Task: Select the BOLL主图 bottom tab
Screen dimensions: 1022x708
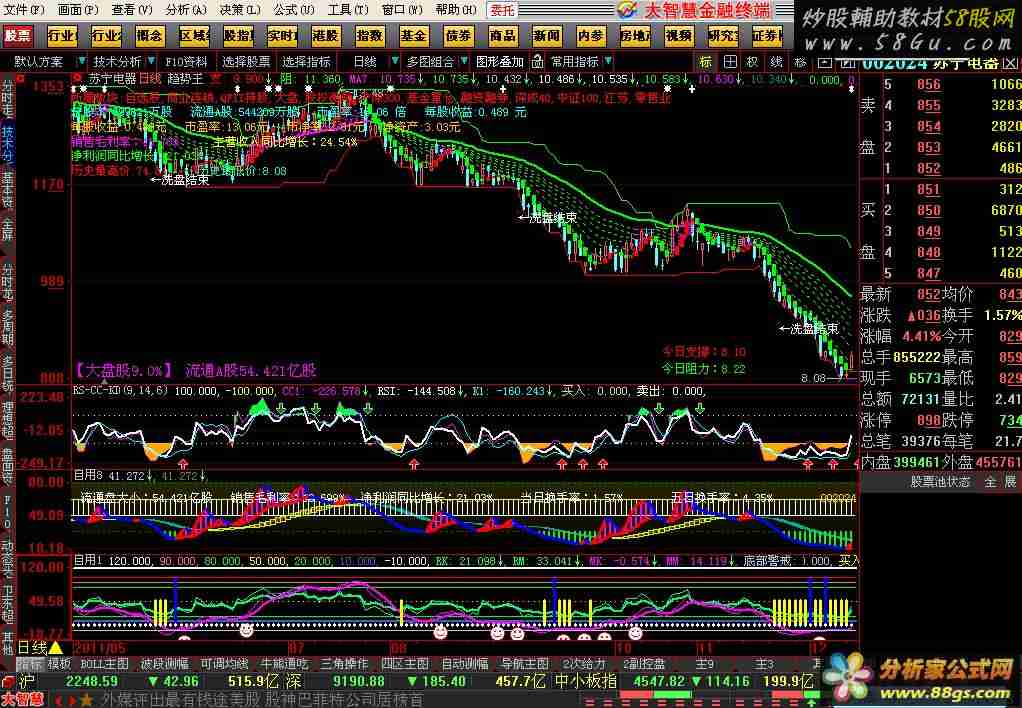Action: [x=104, y=664]
